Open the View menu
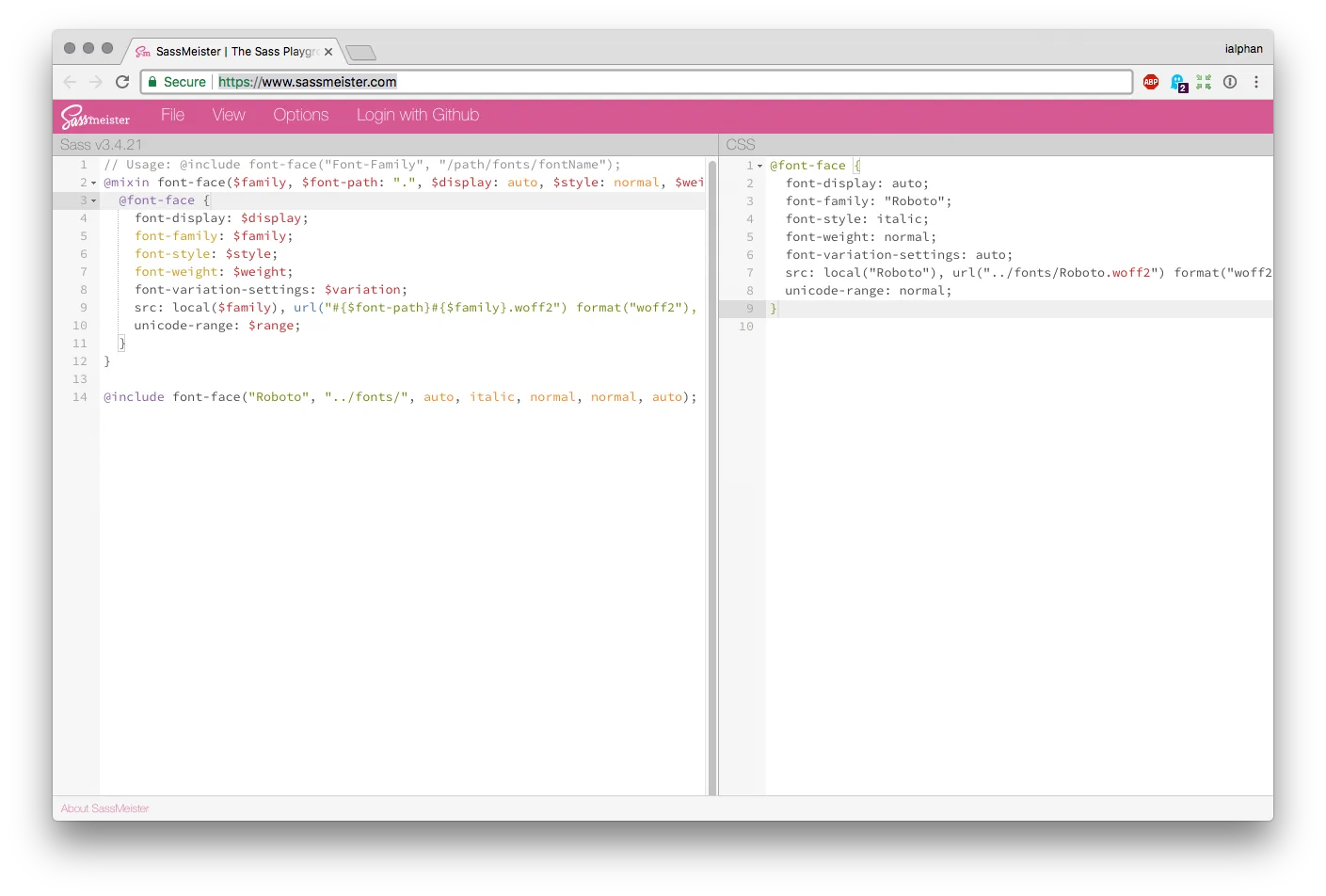Image resolution: width=1326 pixels, height=896 pixels. [229, 115]
